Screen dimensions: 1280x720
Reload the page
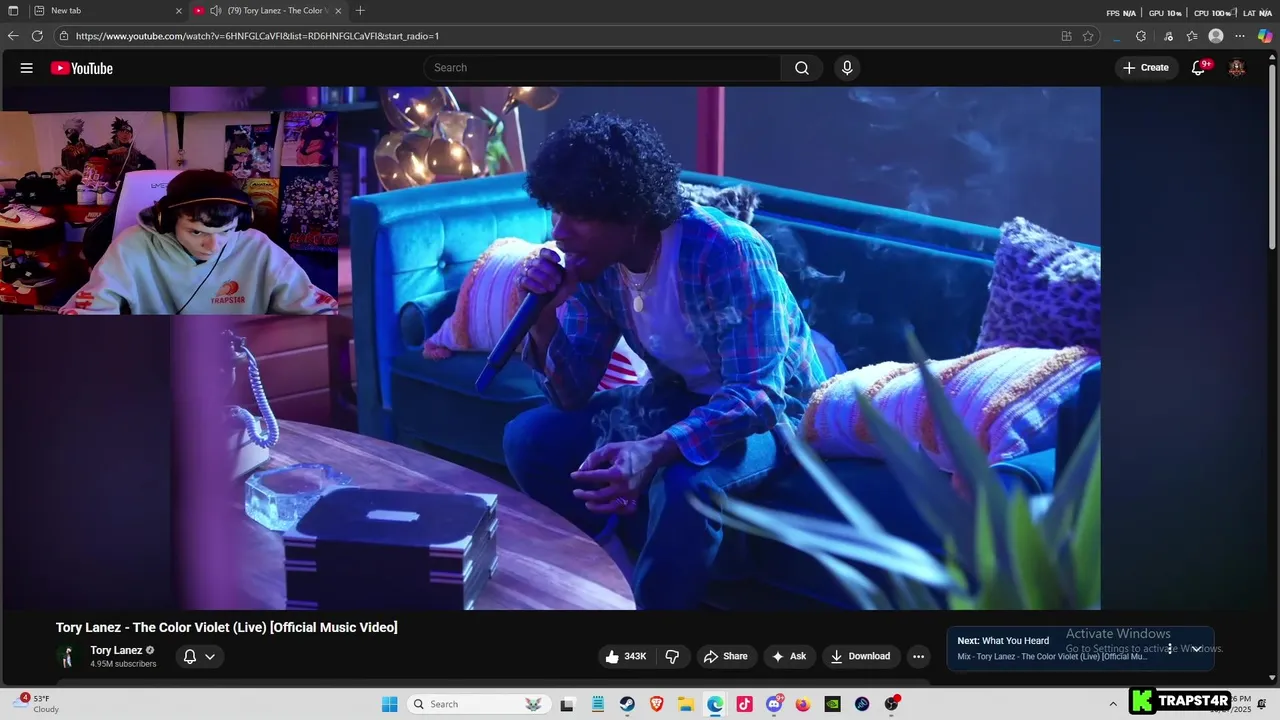point(37,36)
